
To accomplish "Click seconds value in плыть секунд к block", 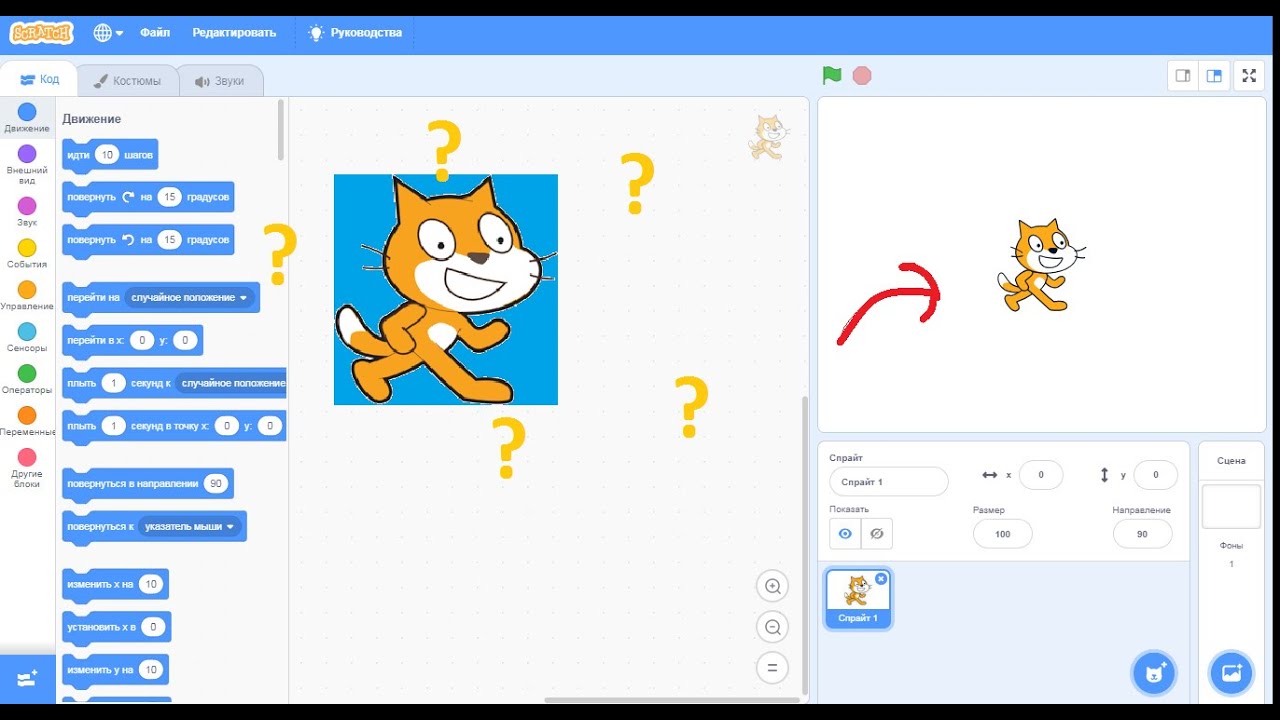I will (113, 383).
